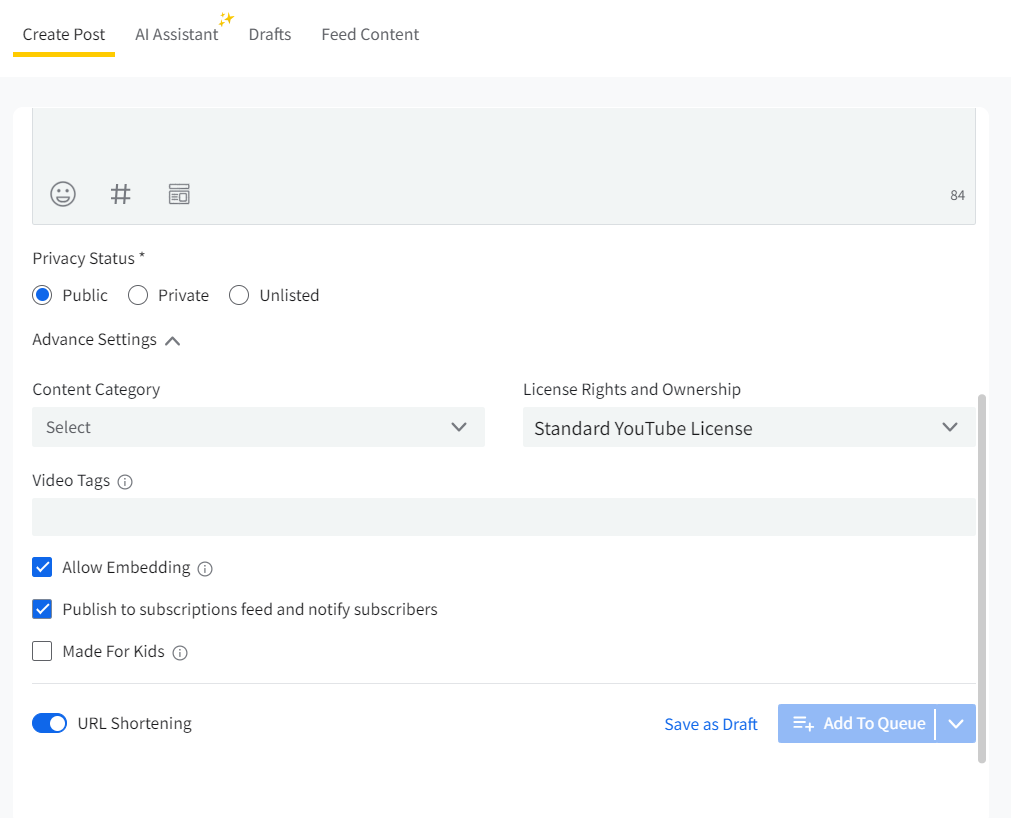The width and height of the screenshot is (1011, 818).
Task: Select the Unlisted privacy option
Action: 239,295
